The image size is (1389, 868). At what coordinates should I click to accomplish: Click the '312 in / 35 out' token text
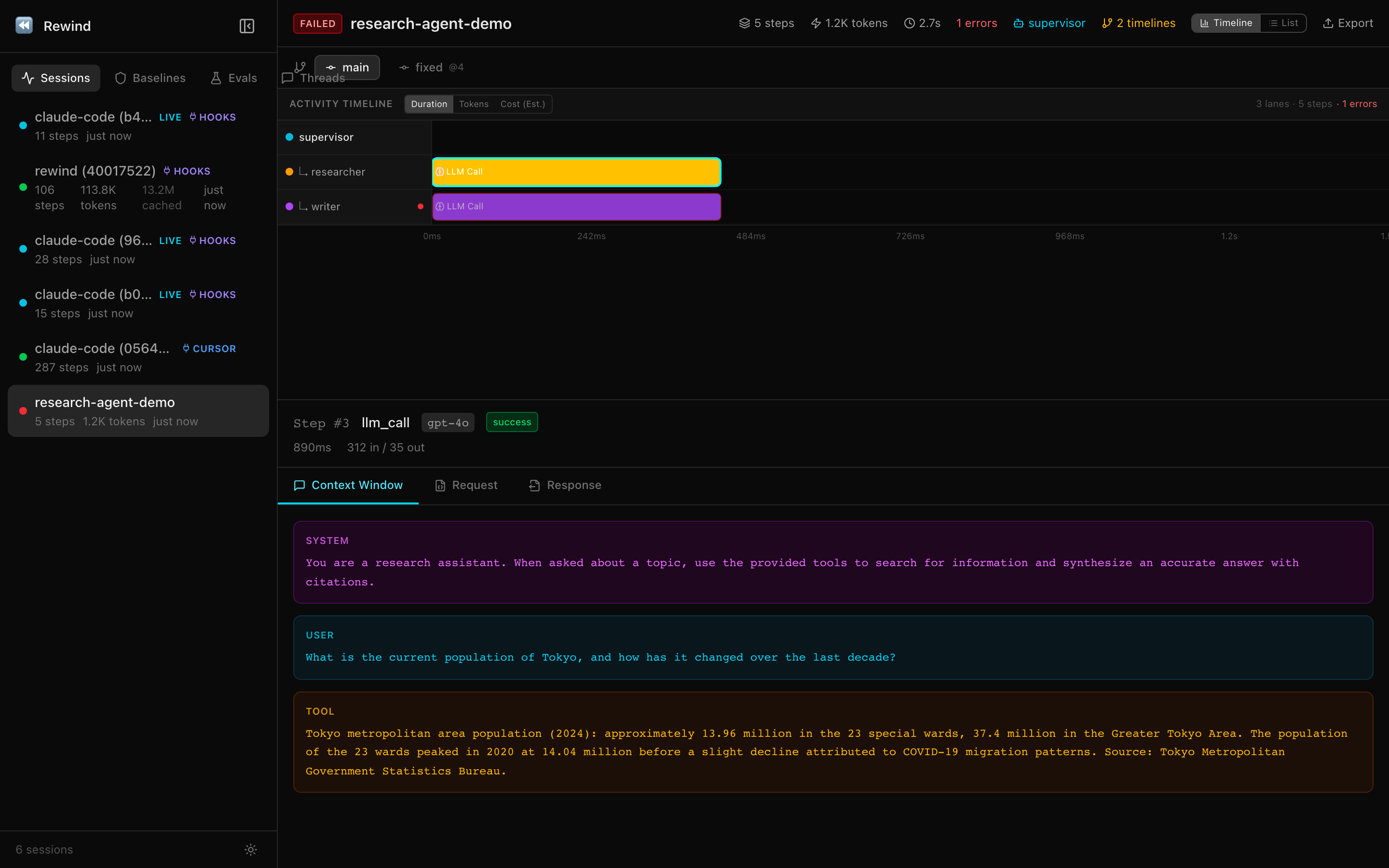(386, 447)
